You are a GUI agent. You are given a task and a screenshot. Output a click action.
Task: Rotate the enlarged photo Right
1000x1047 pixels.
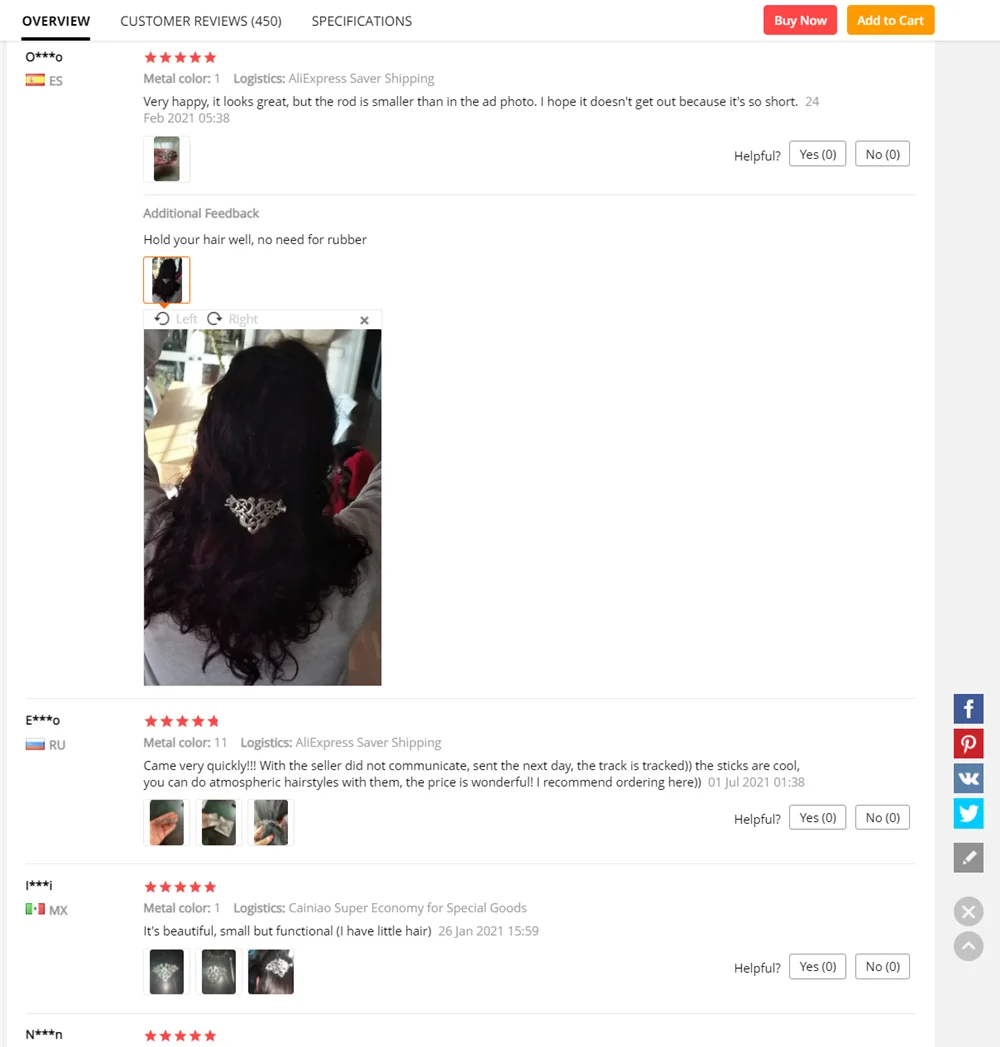pos(232,319)
